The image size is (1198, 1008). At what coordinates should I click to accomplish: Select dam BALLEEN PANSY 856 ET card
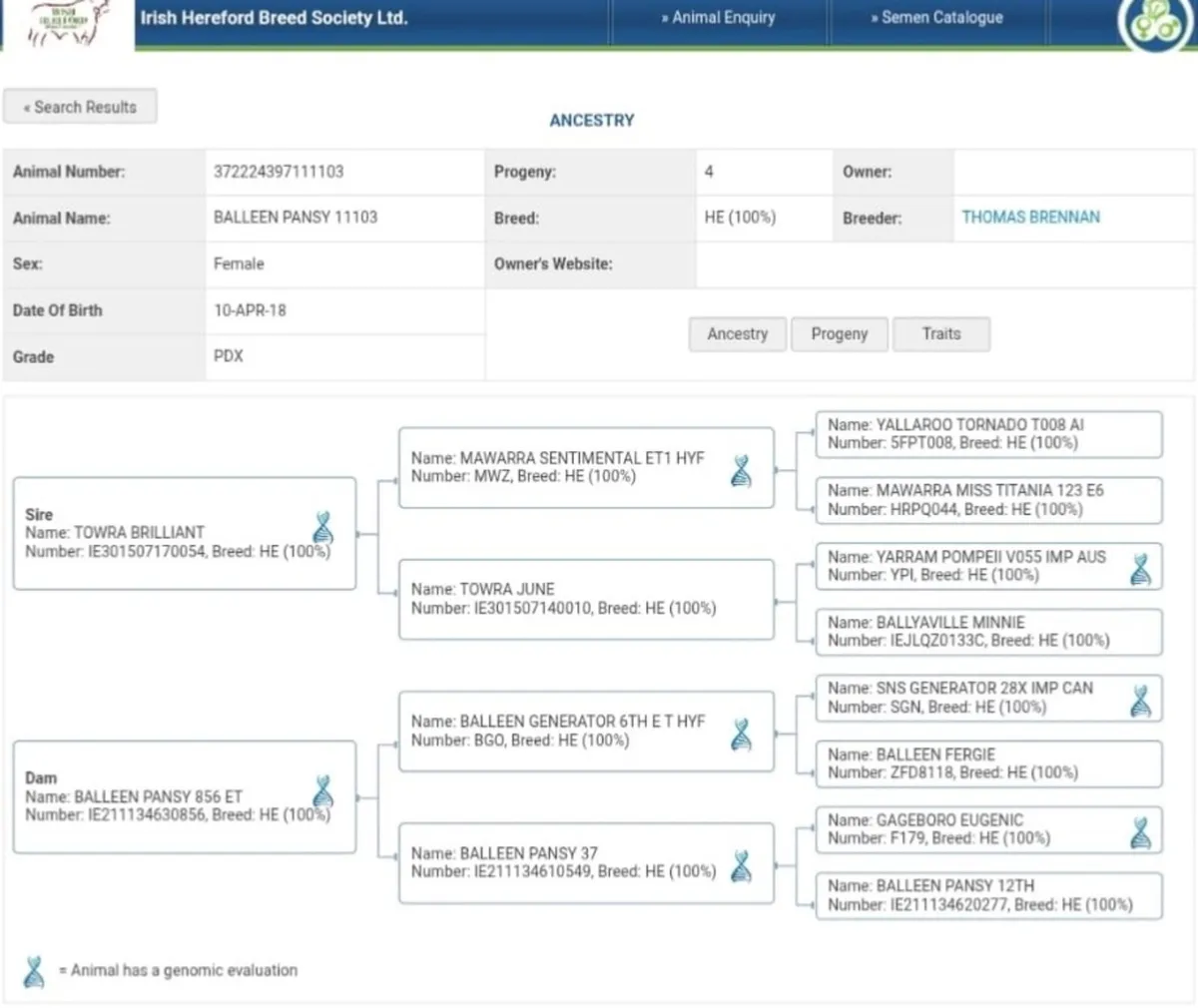[185, 796]
